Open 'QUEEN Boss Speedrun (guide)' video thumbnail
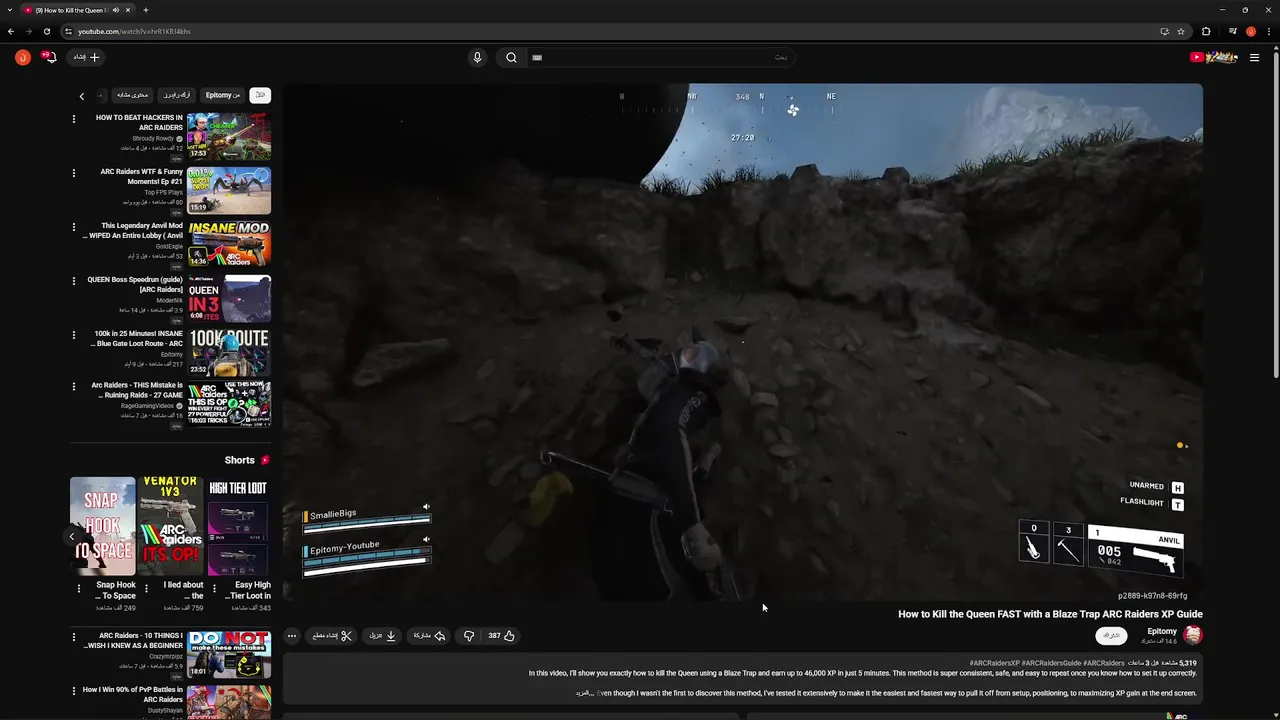The width and height of the screenshot is (1280, 720). click(229, 298)
